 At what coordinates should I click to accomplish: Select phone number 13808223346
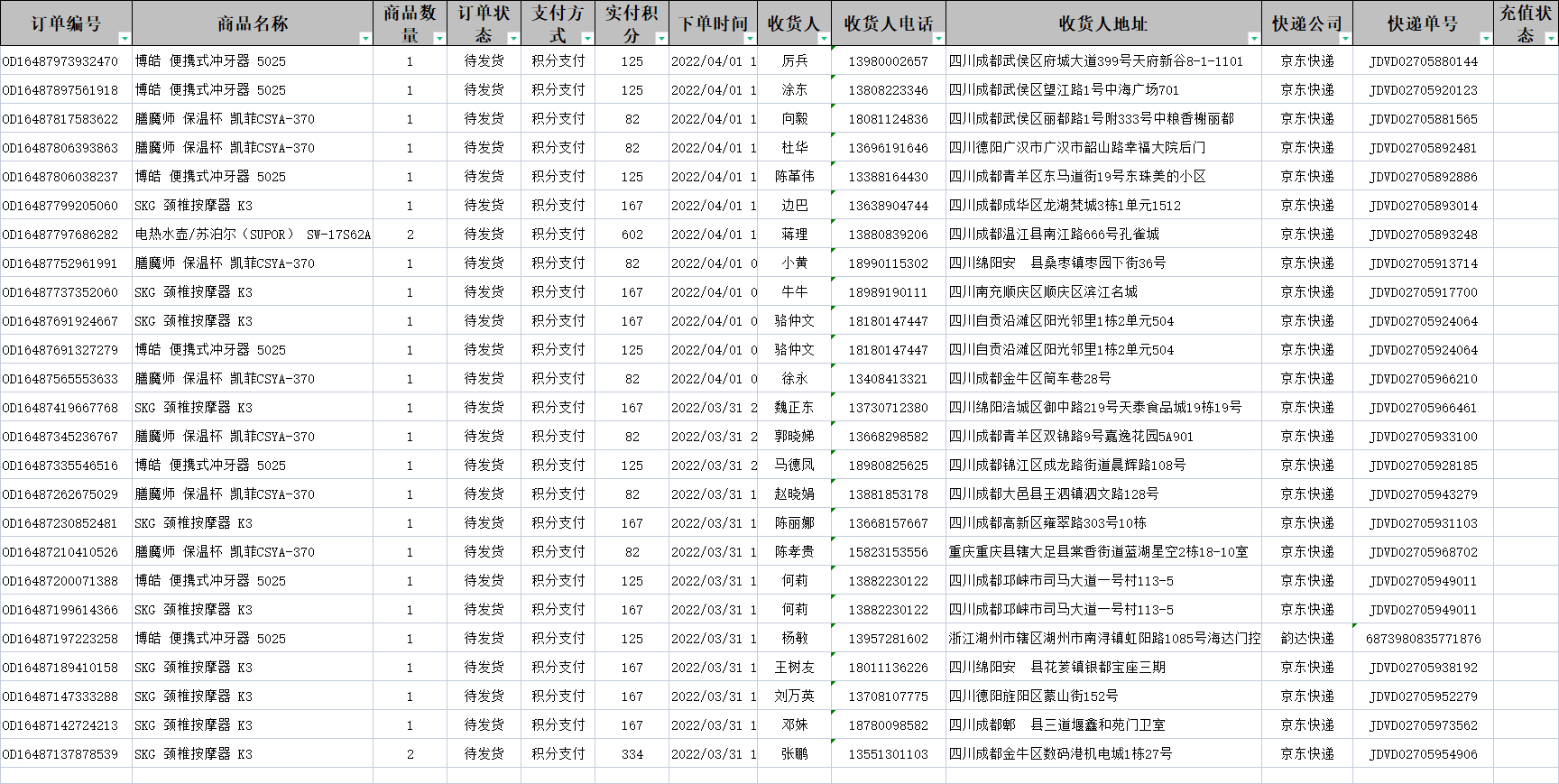click(888, 90)
